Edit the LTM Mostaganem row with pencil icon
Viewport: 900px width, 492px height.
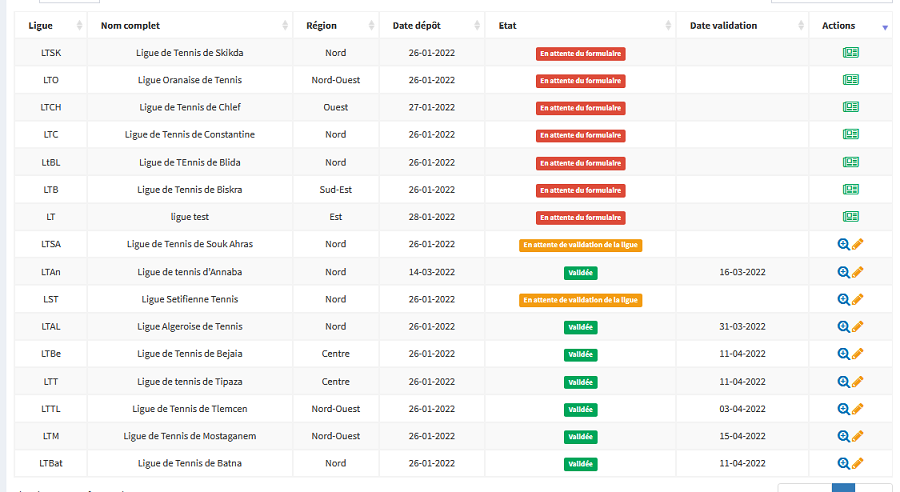[858, 436]
